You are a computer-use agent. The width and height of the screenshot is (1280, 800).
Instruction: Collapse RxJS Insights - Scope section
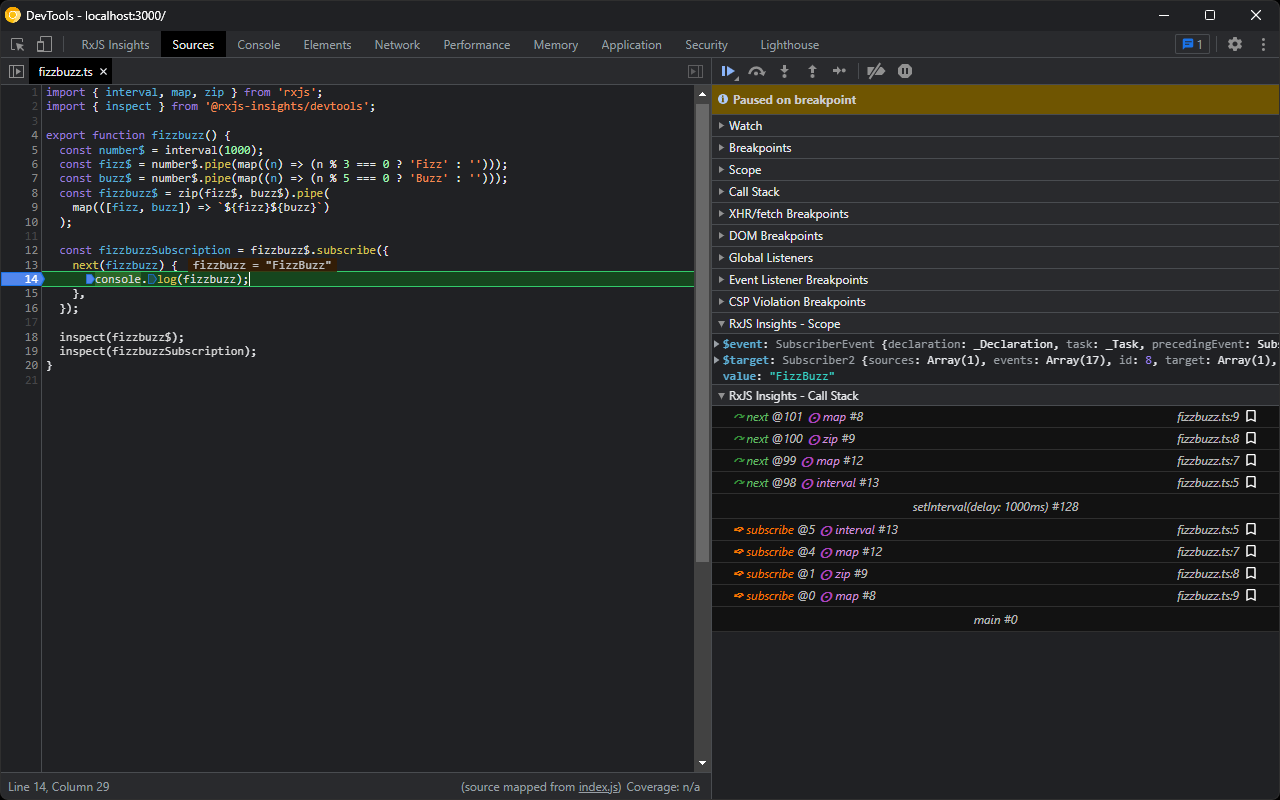[996, 324]
